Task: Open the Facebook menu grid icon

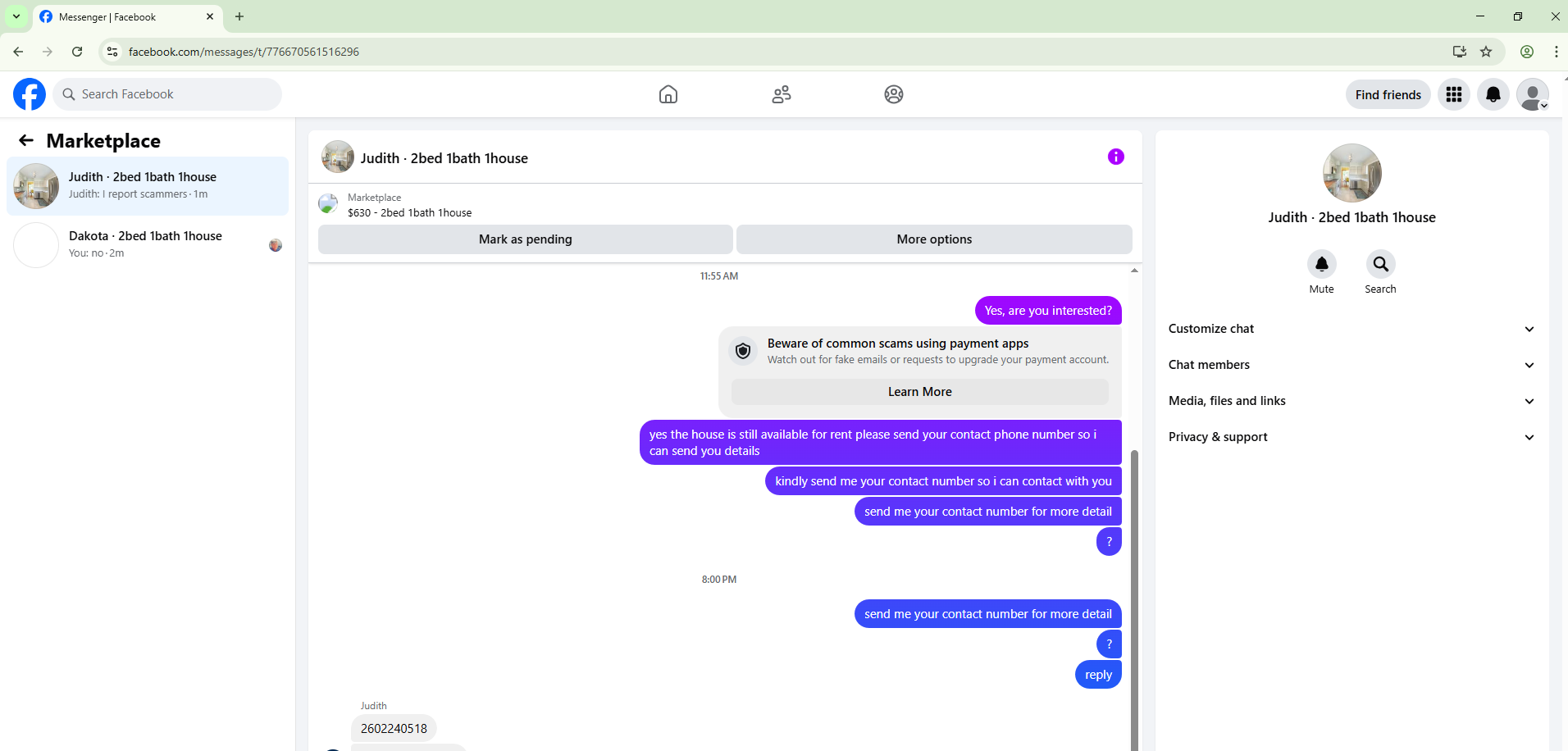Action: click(x=1454, y=94)
